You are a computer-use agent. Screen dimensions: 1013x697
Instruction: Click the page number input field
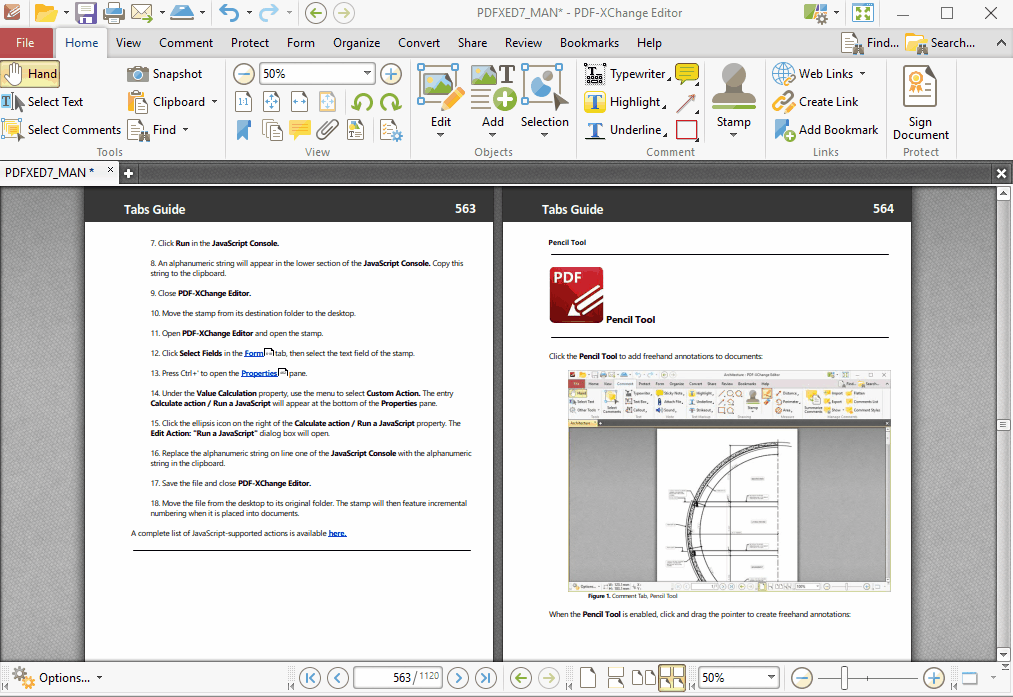397,678
